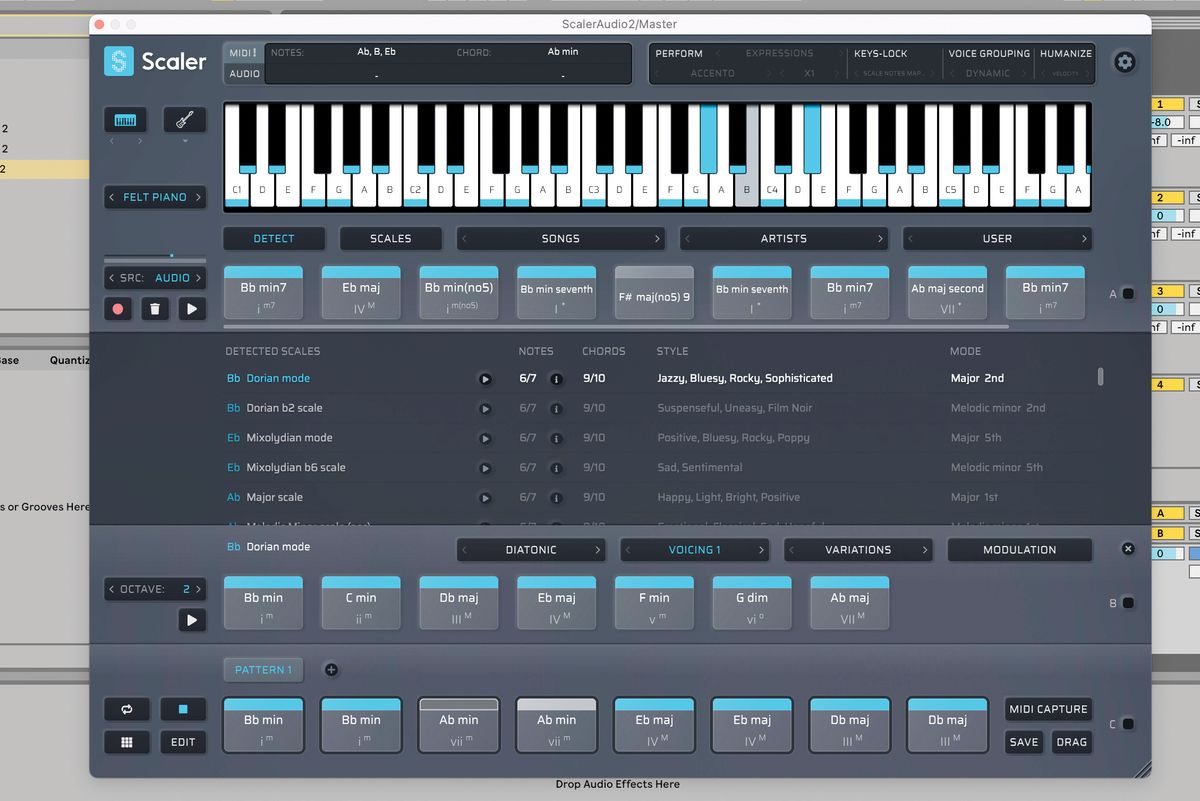1200x801 pixels.
Task: Open the pad grid view icon
Action: click(x=127, y=742)
